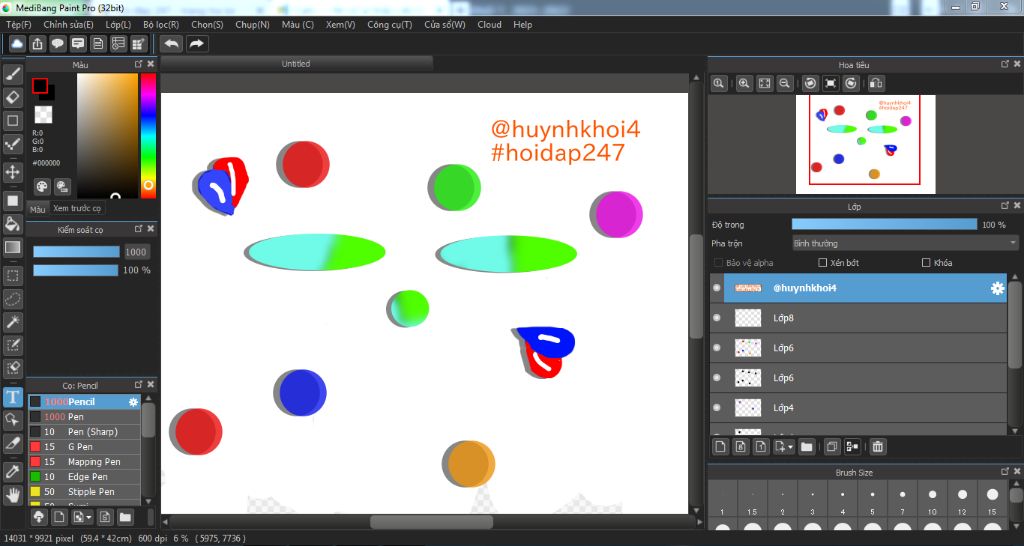Screen dimensions: 1024x546
Task: Click the export/share icon in toolbar
Action: [x=38, y=44]
